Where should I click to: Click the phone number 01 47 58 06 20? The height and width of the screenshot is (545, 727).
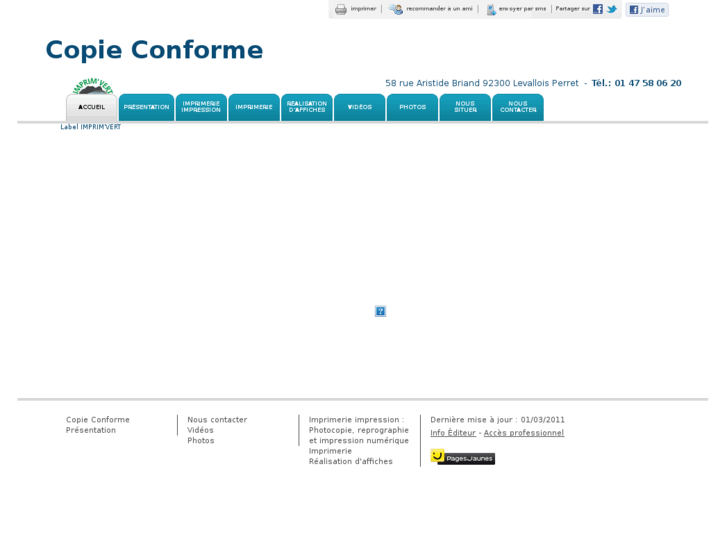pos(648,83)
